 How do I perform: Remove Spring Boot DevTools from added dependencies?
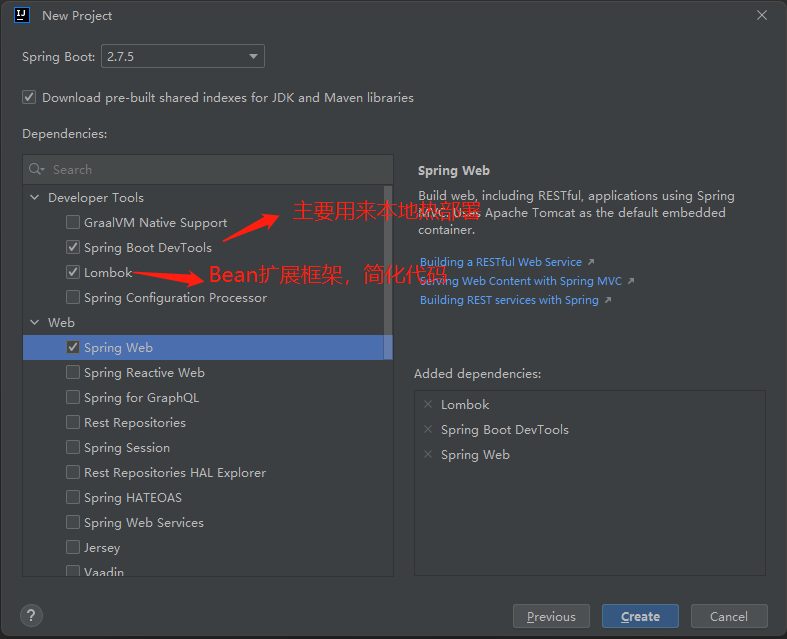coord(428,429)
